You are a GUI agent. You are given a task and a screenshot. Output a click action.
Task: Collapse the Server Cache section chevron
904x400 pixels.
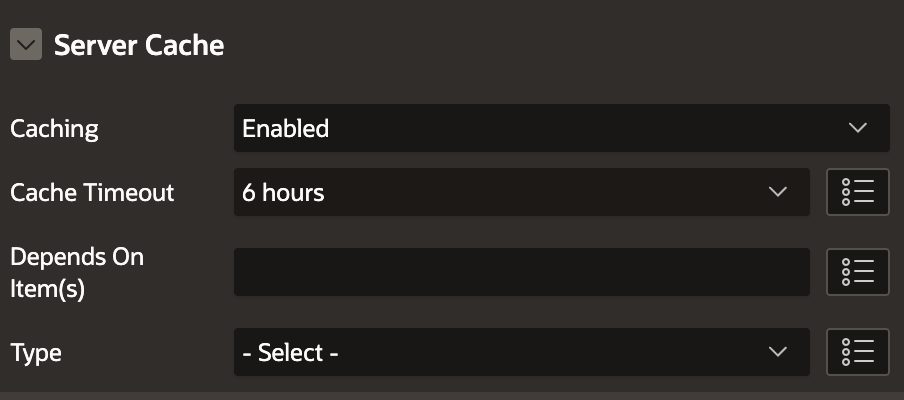coord(26,45)
